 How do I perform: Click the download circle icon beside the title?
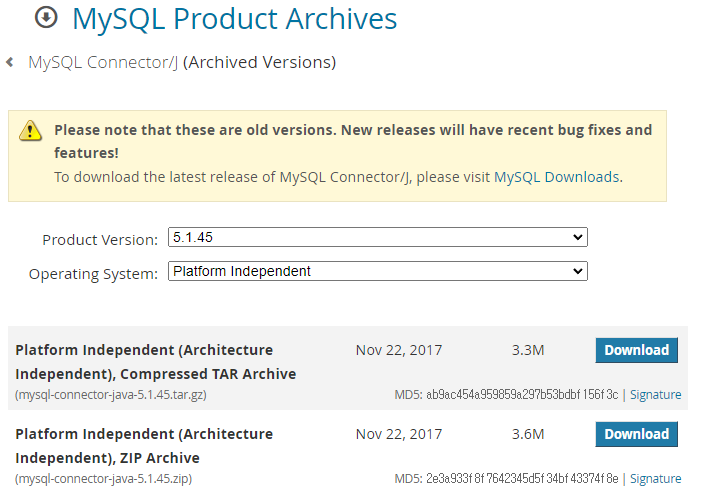click(46, 17)
